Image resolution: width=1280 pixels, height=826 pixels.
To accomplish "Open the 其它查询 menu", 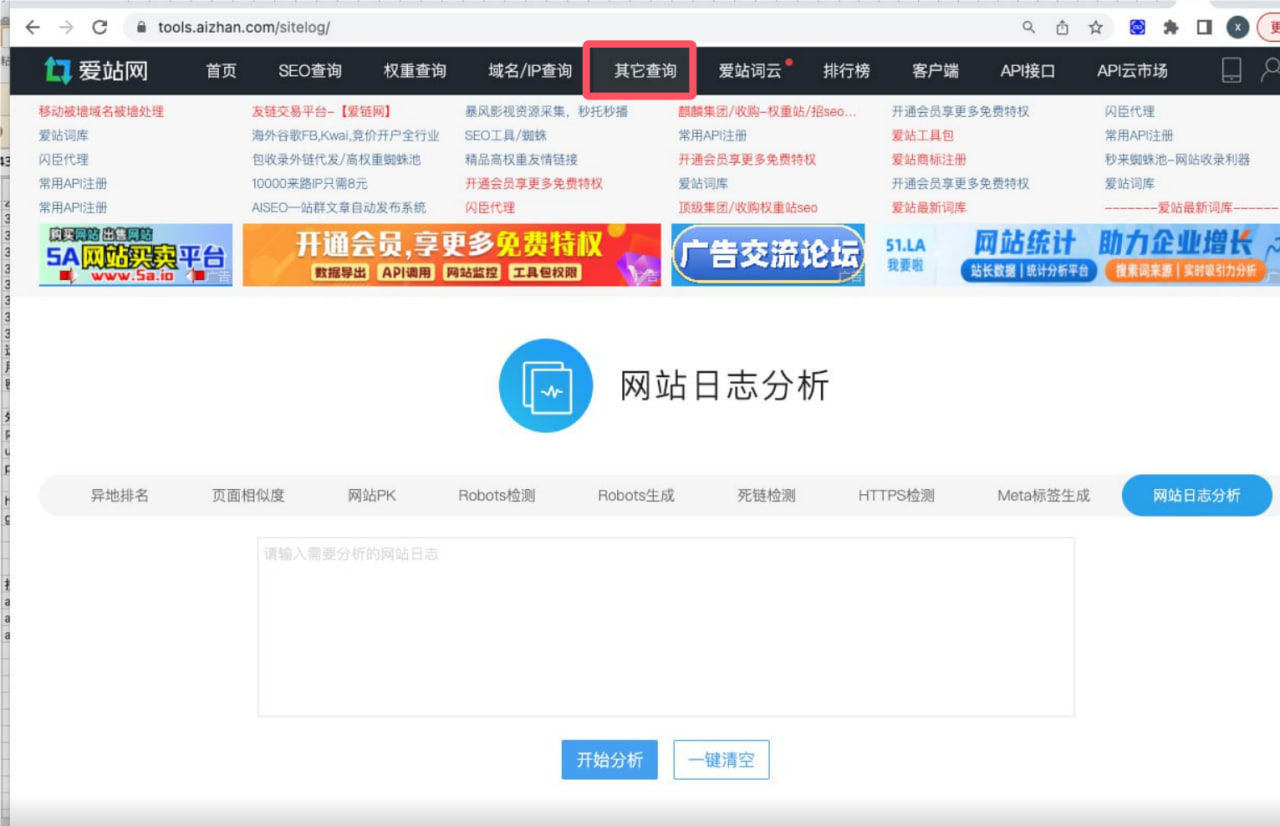I will [645, 71].
